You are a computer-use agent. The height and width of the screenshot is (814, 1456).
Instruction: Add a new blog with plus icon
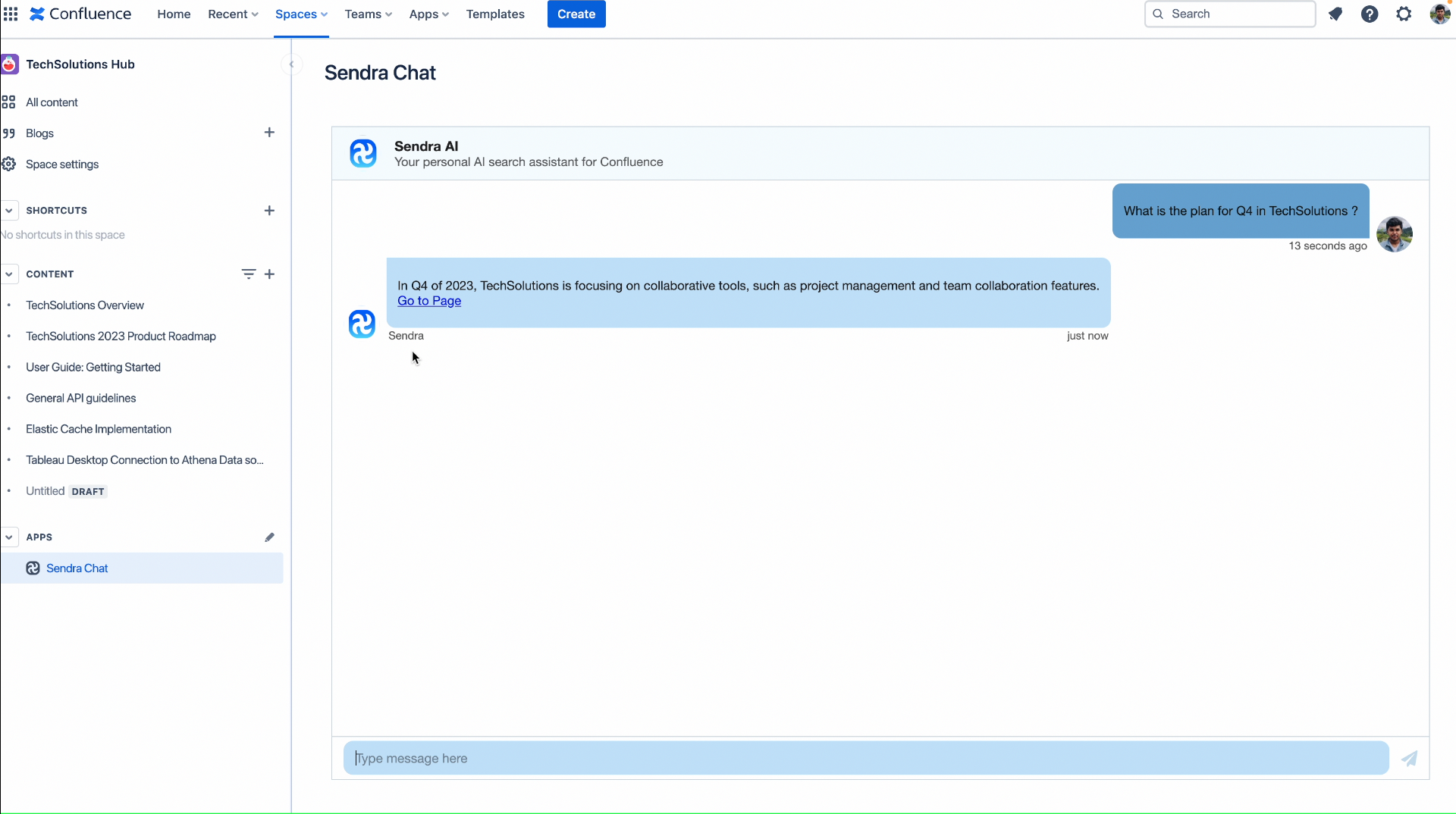(269, 133)
